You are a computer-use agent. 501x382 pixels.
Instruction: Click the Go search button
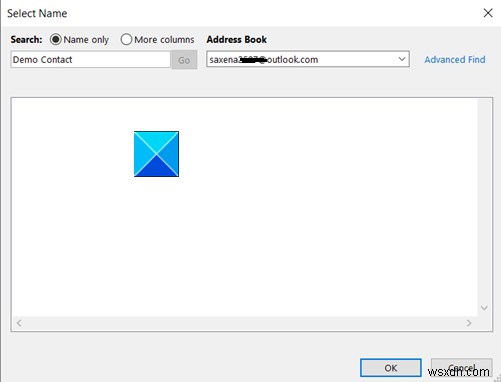184,60
